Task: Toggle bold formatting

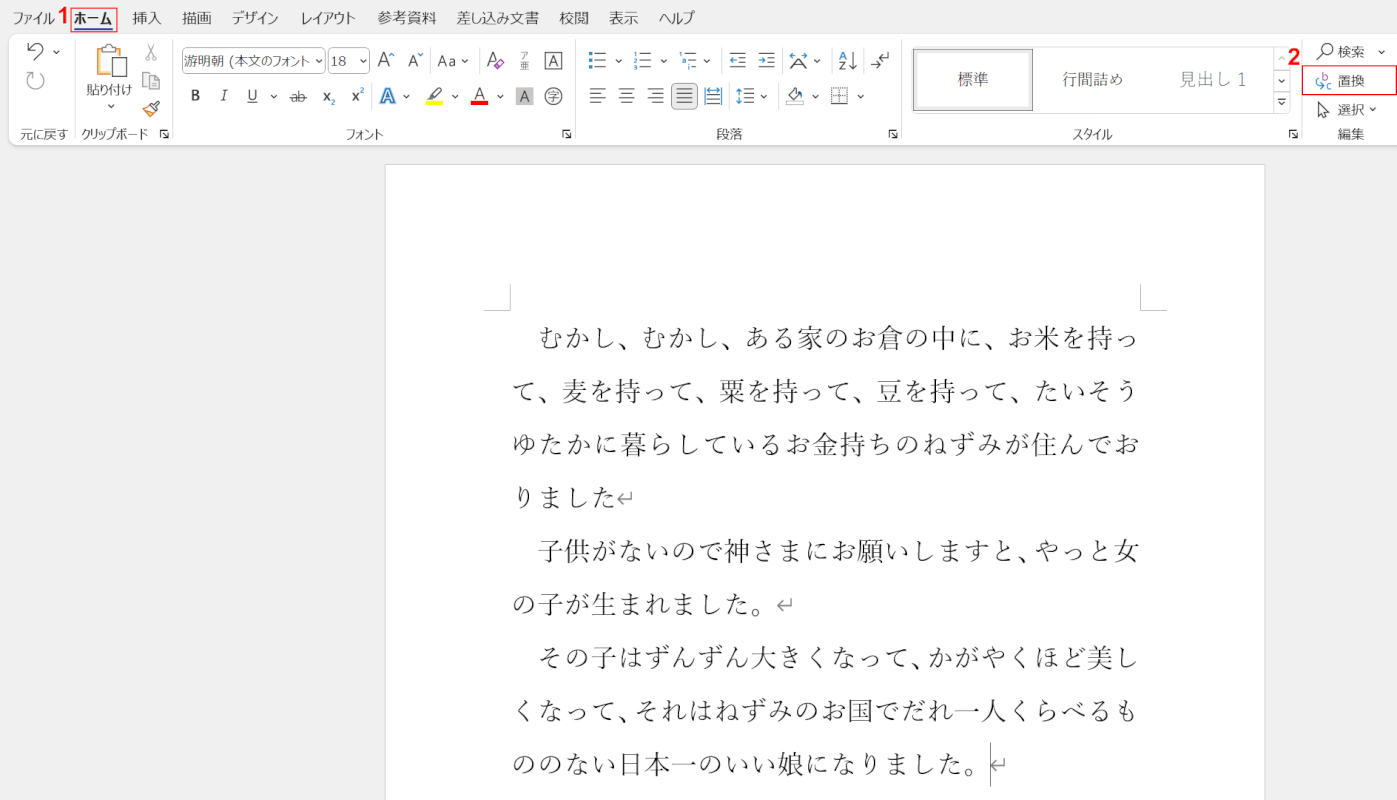Action: tap(196, 96)
